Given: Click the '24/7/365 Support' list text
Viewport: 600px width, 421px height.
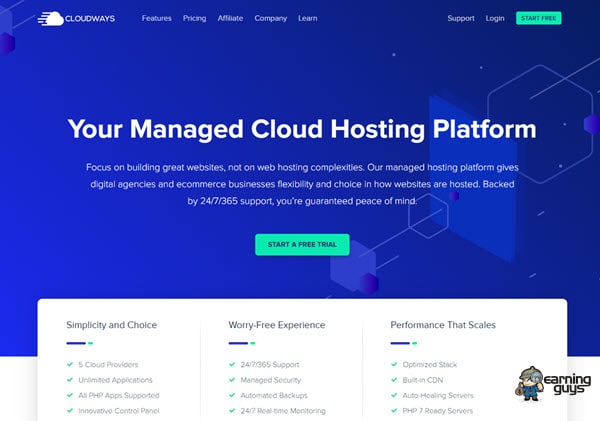Looking at the screenshot, I should pyautogui.click(x=270, y=365).
